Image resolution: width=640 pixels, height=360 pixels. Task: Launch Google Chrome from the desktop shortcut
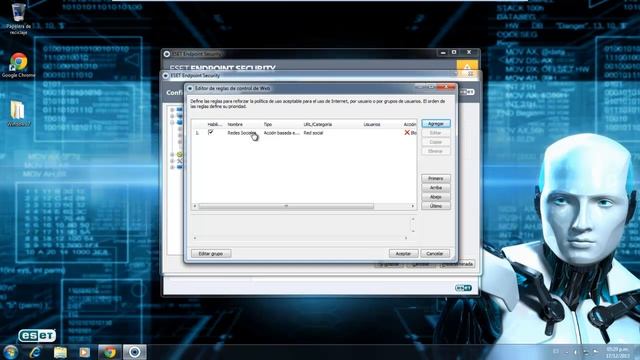pyautogui.click(x=18, y=64)
